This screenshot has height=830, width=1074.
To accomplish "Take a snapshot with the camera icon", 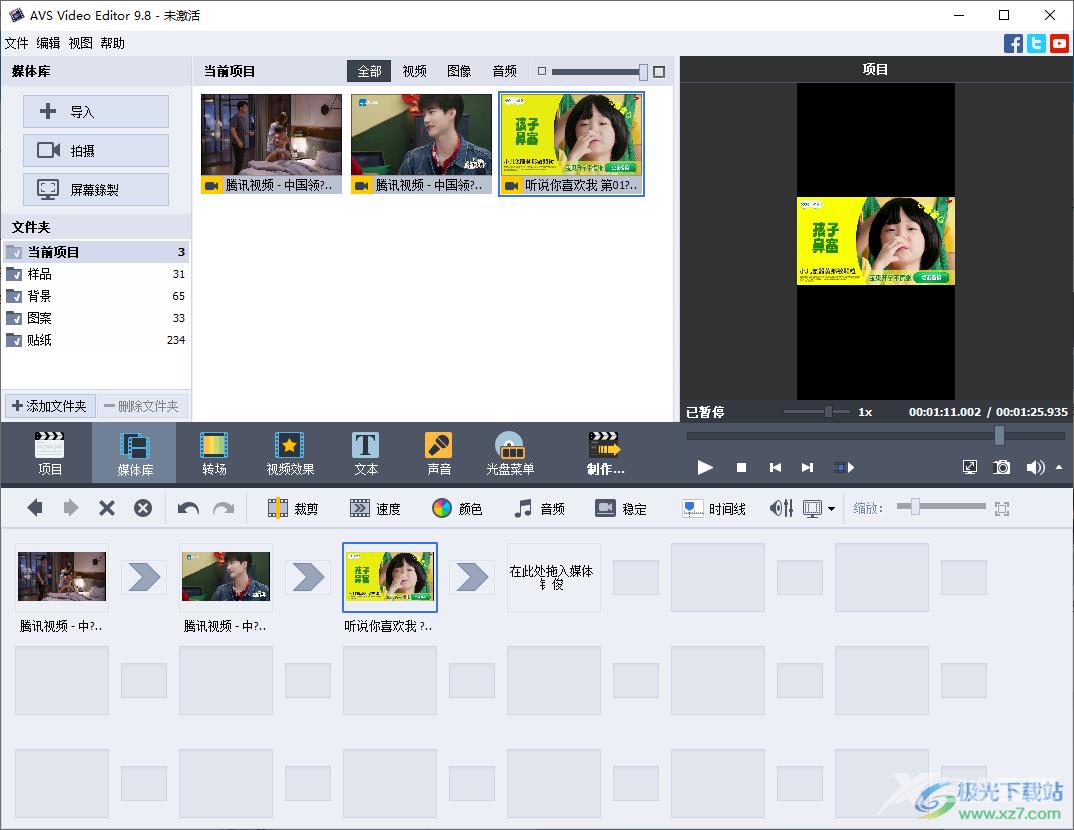I will [1001, 467].
